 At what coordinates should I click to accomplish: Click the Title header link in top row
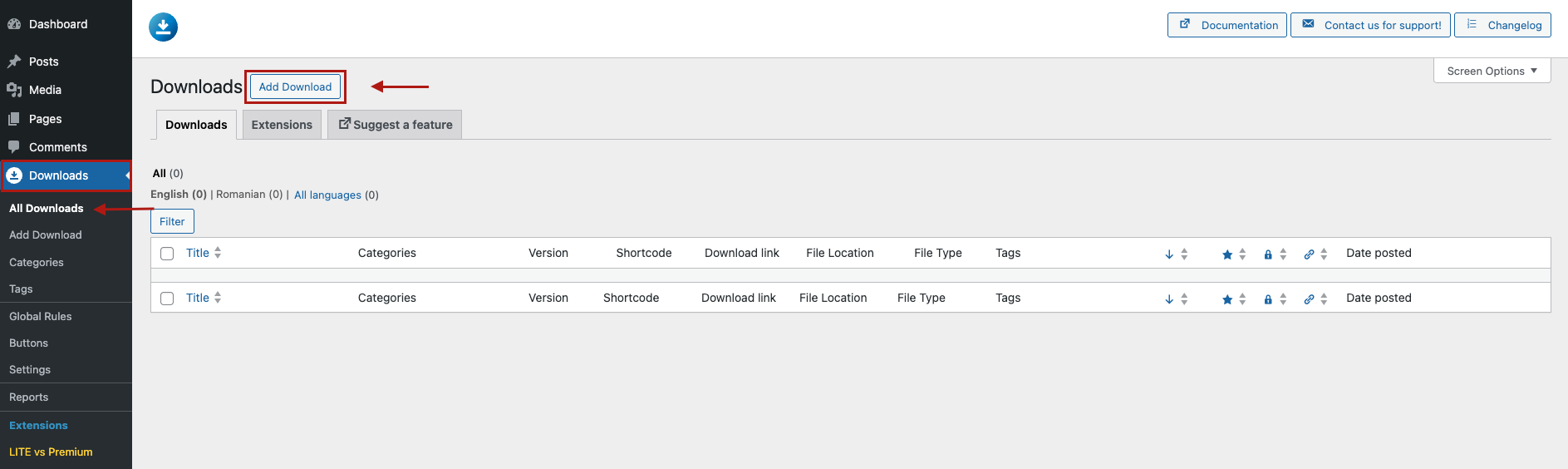click(x=198, y=253)
